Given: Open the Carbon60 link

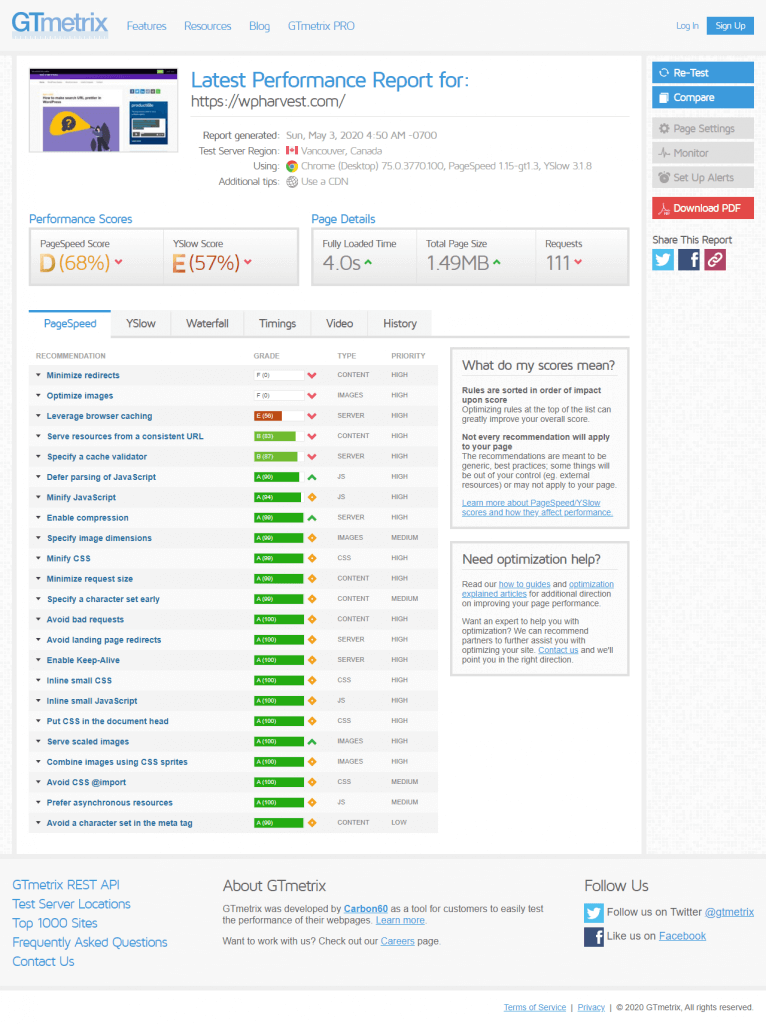Looking at the screenshot, I should 366,909.
